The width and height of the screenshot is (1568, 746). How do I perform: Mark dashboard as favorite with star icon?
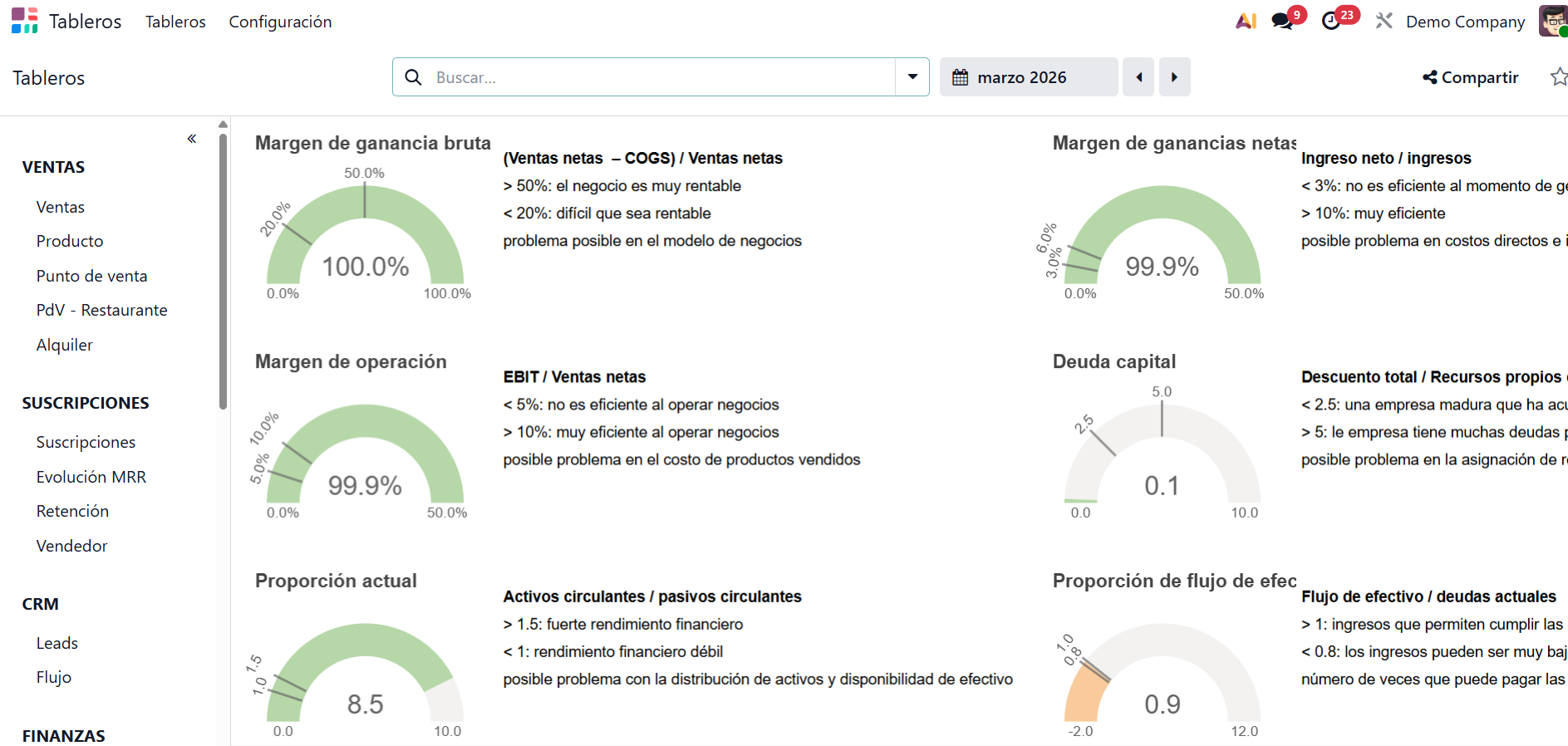pyautogui.click(x=1558, y=77)
